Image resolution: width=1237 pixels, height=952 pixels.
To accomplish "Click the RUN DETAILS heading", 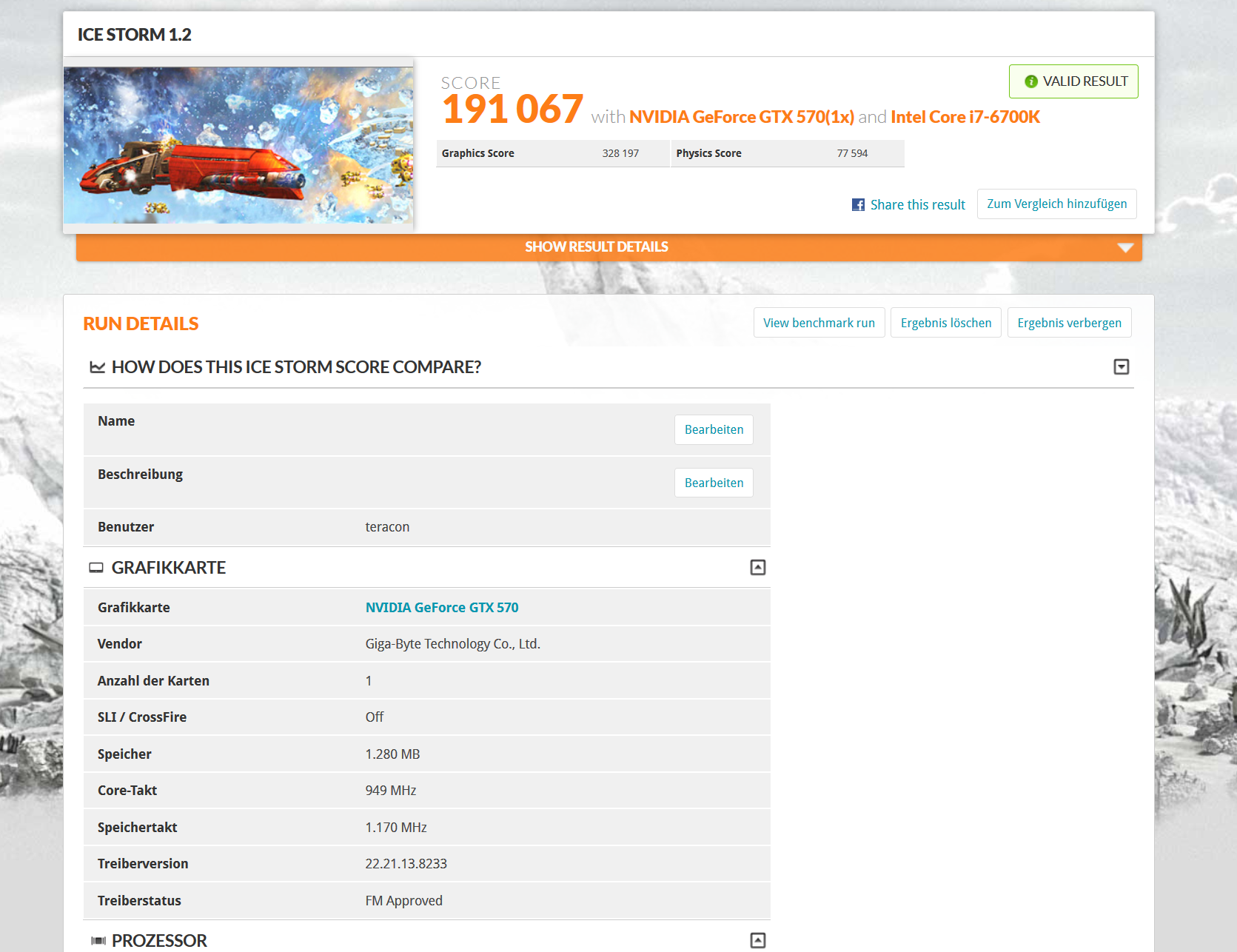I will 141,324.
